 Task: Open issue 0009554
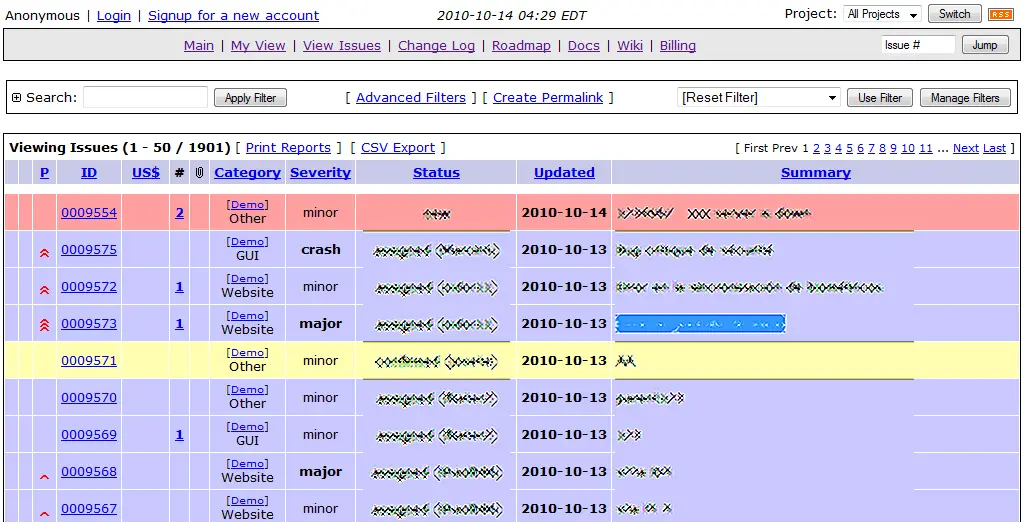coord(89,213)
